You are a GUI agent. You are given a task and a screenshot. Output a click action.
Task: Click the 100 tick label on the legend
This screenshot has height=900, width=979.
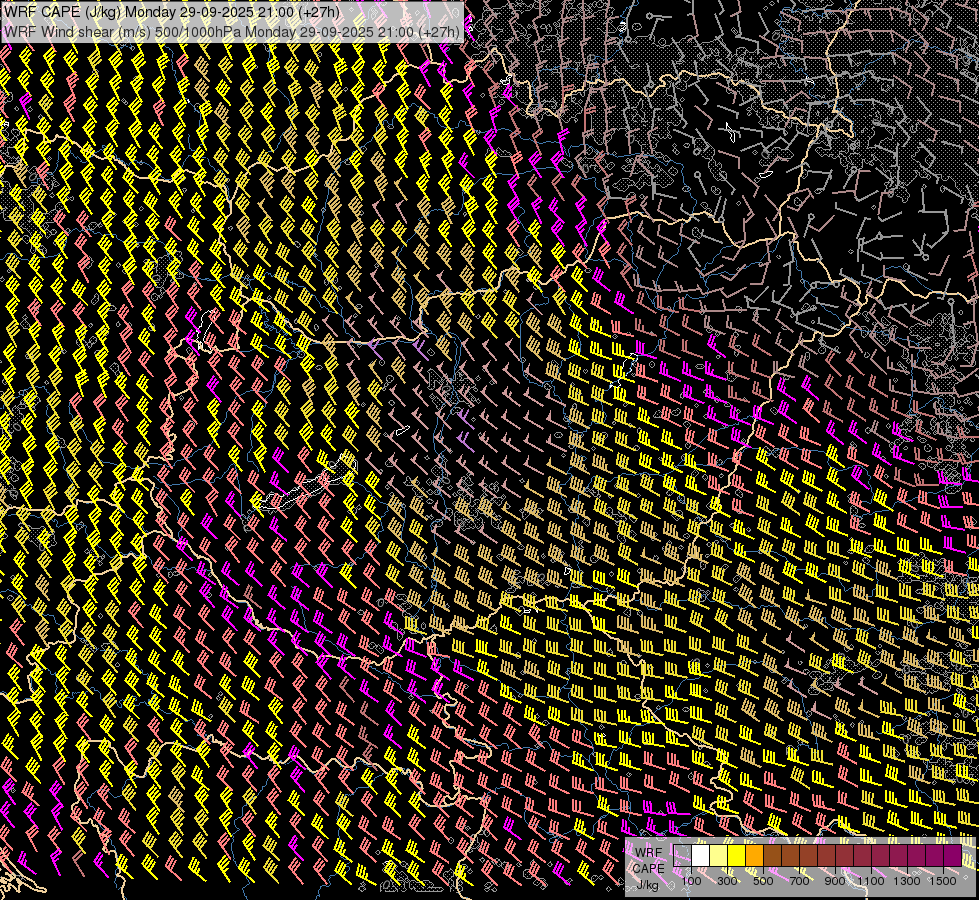[x=691, y=881]
